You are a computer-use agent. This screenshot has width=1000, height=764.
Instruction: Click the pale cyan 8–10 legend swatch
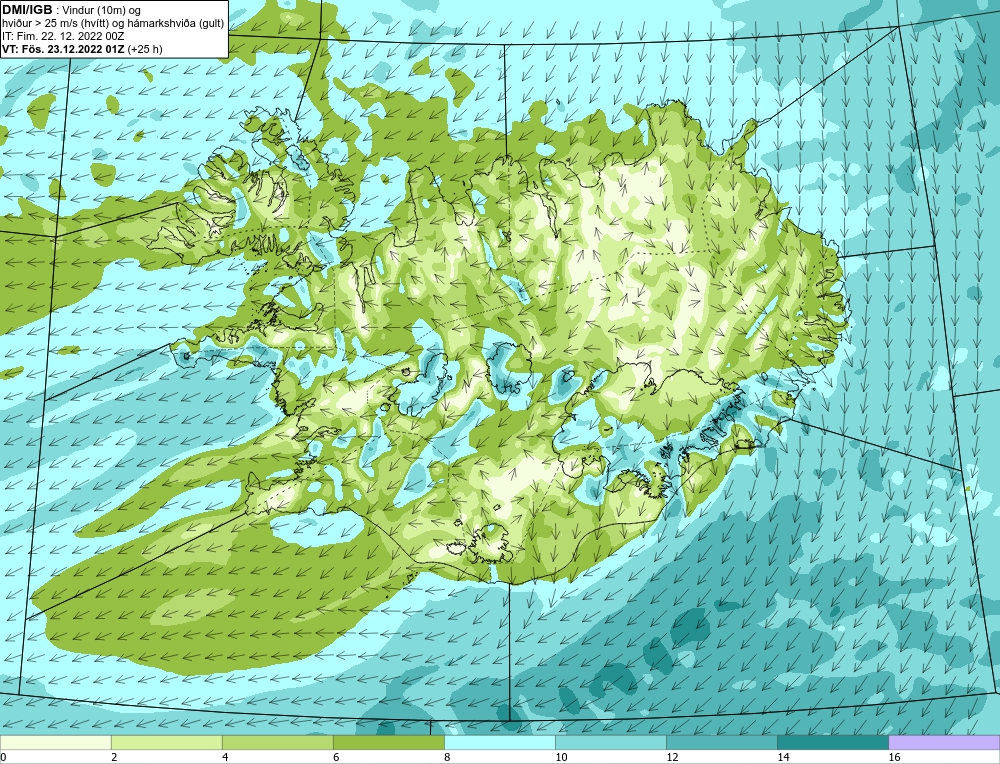click(x=499, y=742)
